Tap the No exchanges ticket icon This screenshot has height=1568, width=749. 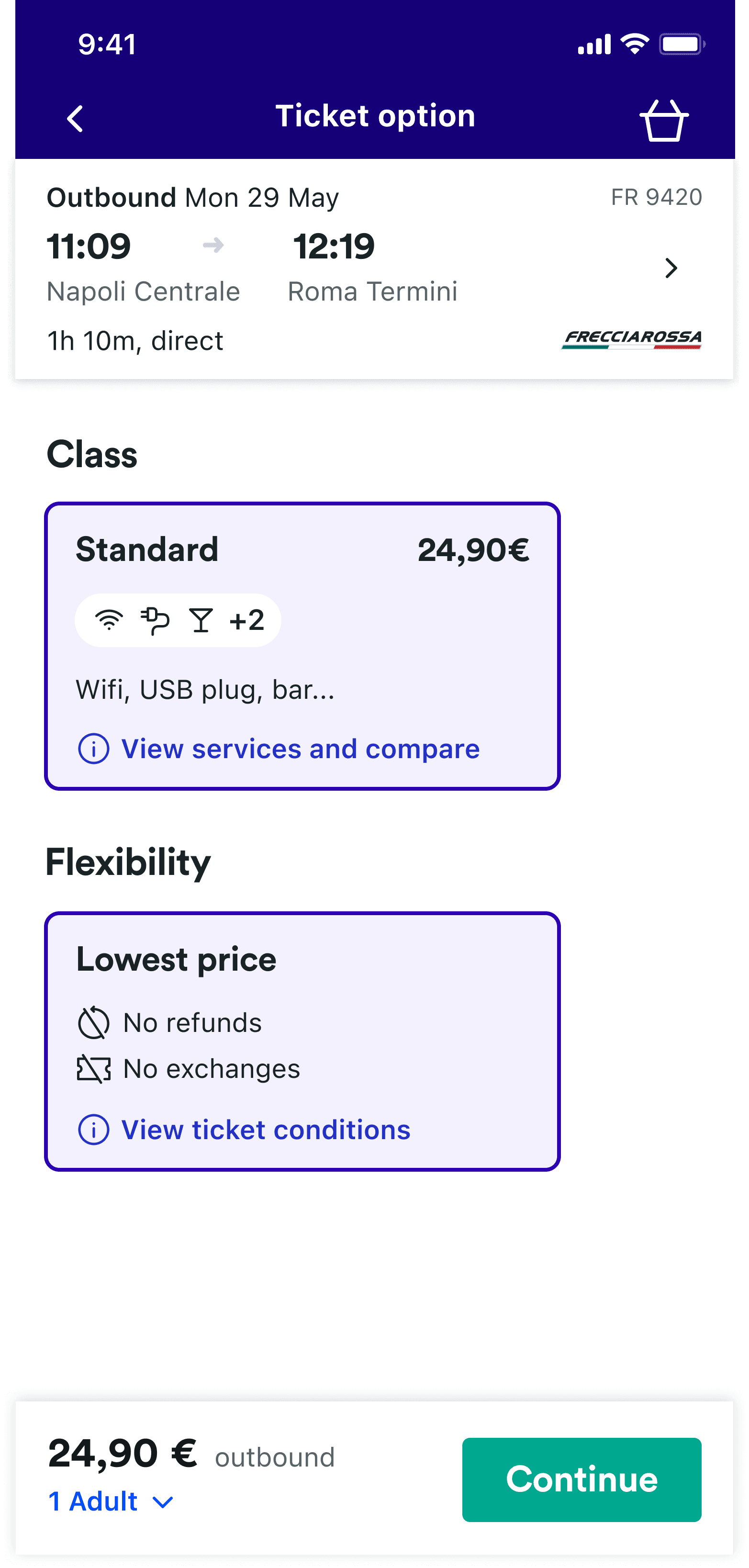coord(94,1069)
